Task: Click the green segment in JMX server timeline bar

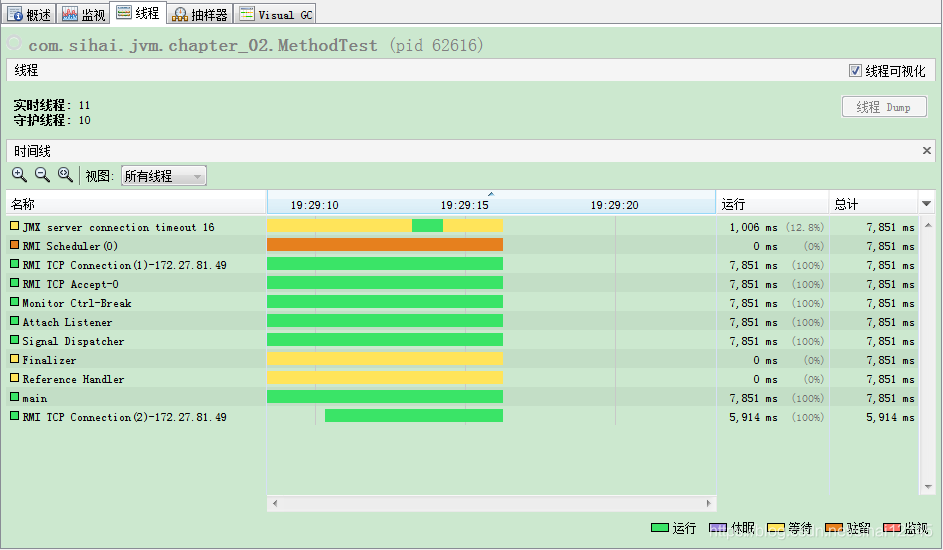Action: point(428,225)
